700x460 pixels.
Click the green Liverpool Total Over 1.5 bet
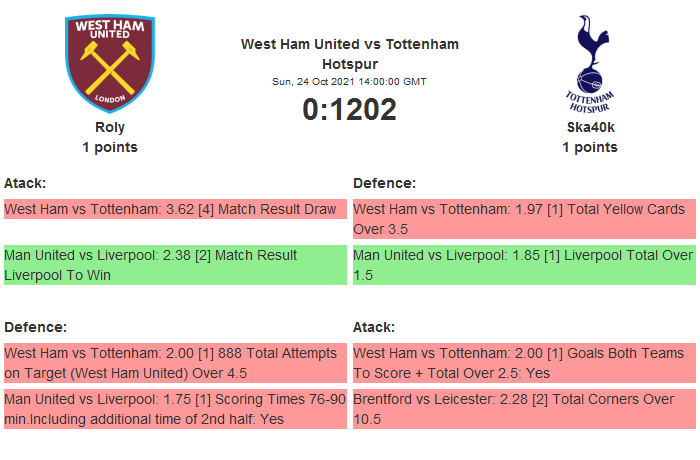coord(524,265)
